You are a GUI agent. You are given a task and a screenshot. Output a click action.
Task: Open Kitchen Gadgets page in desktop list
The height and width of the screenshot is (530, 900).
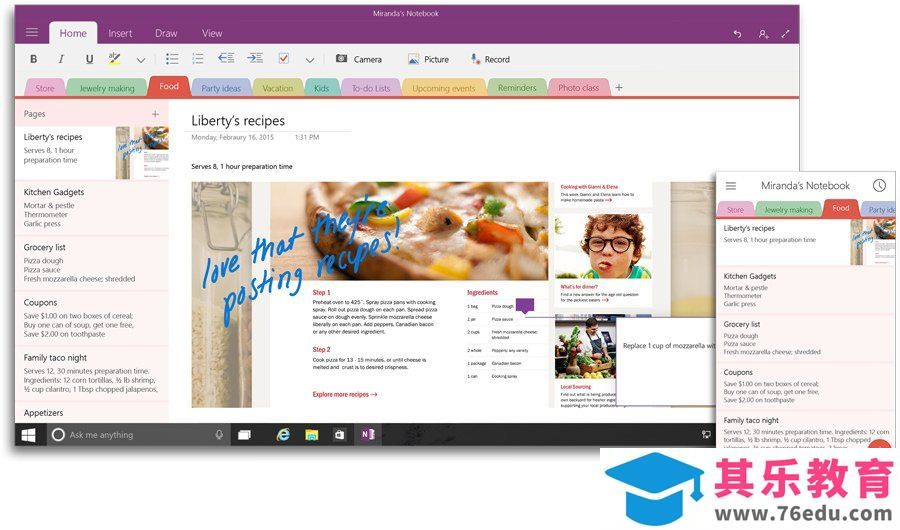point(92,208)
